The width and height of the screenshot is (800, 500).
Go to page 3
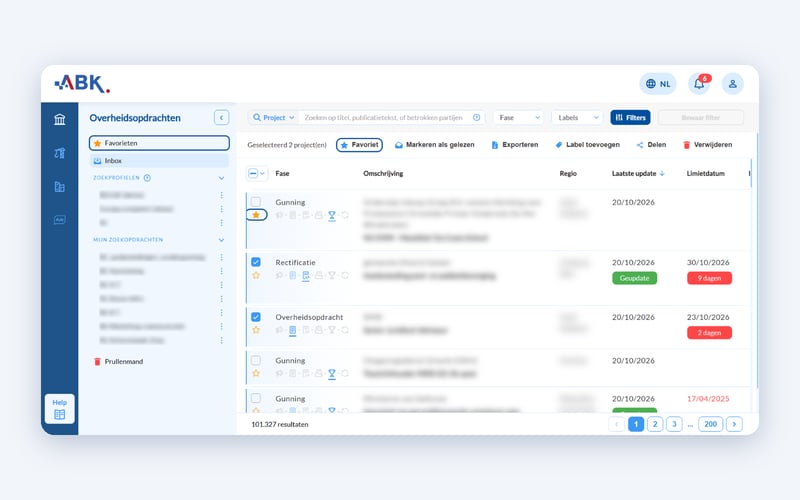[x=674, y=424]
